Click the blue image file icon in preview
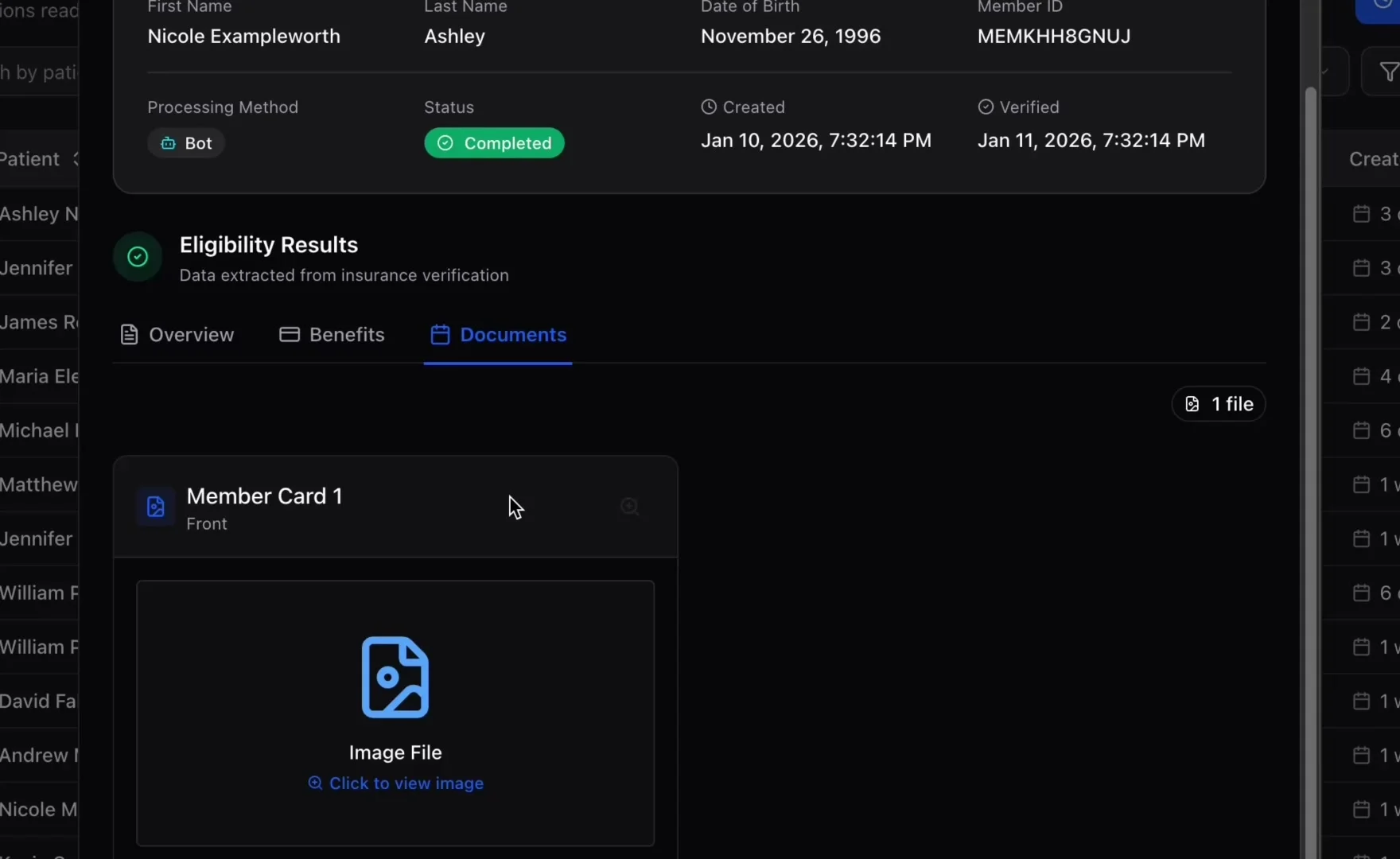 click(395, 677)
